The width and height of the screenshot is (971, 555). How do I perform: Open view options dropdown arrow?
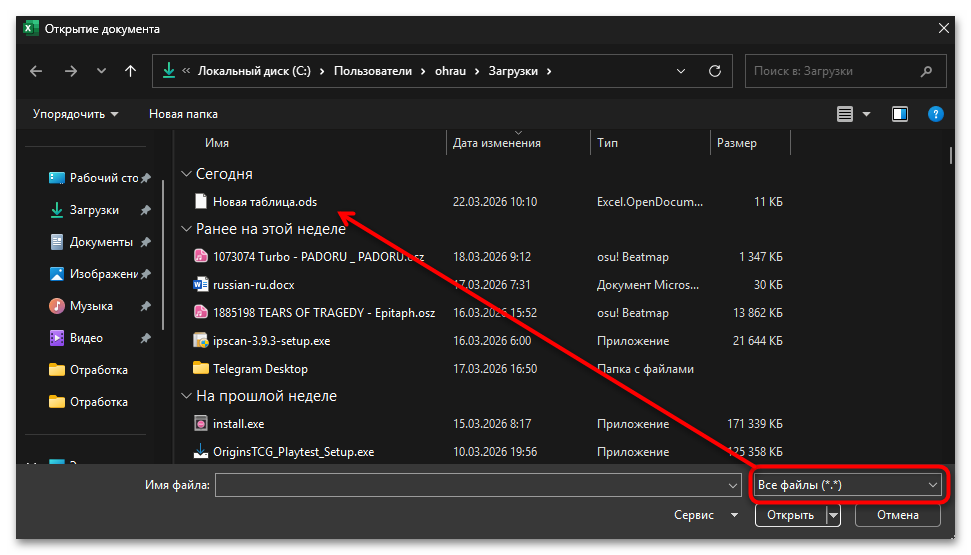click(866, 114)
